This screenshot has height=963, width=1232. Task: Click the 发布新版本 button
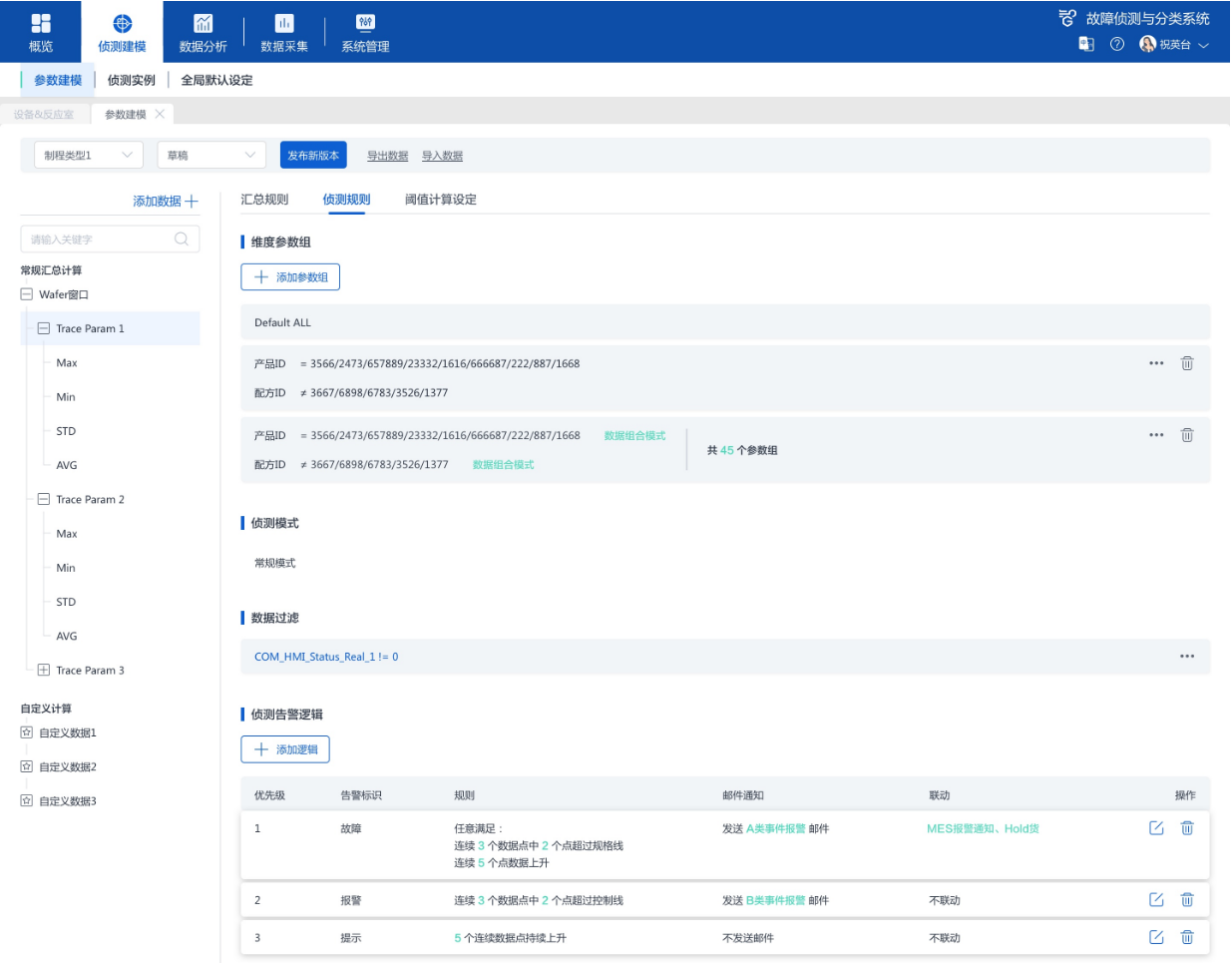pos(313,155)
